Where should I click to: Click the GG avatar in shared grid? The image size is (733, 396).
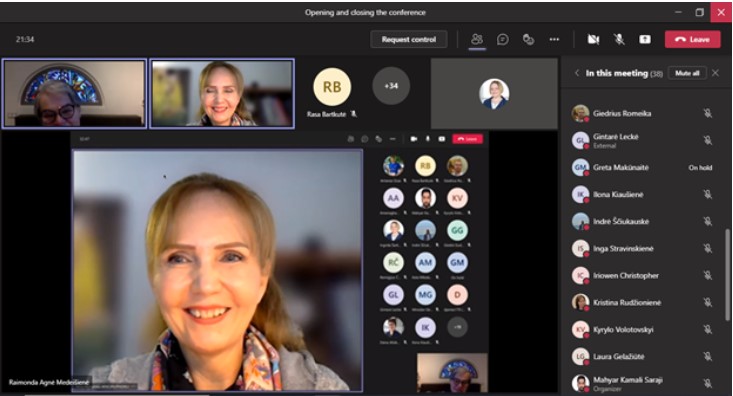[457, 230]
